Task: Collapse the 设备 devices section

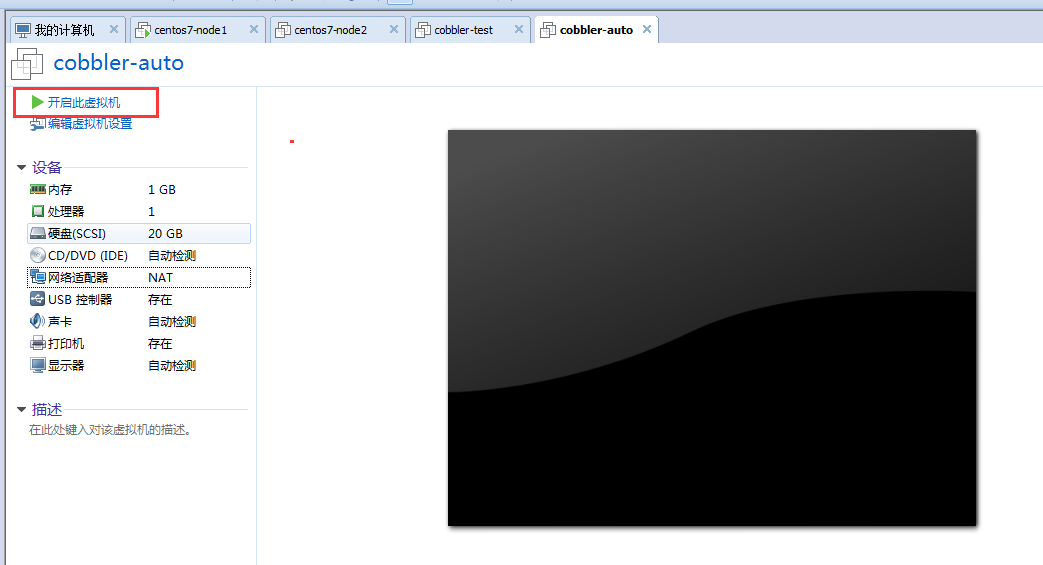Action: coord(21,168)
